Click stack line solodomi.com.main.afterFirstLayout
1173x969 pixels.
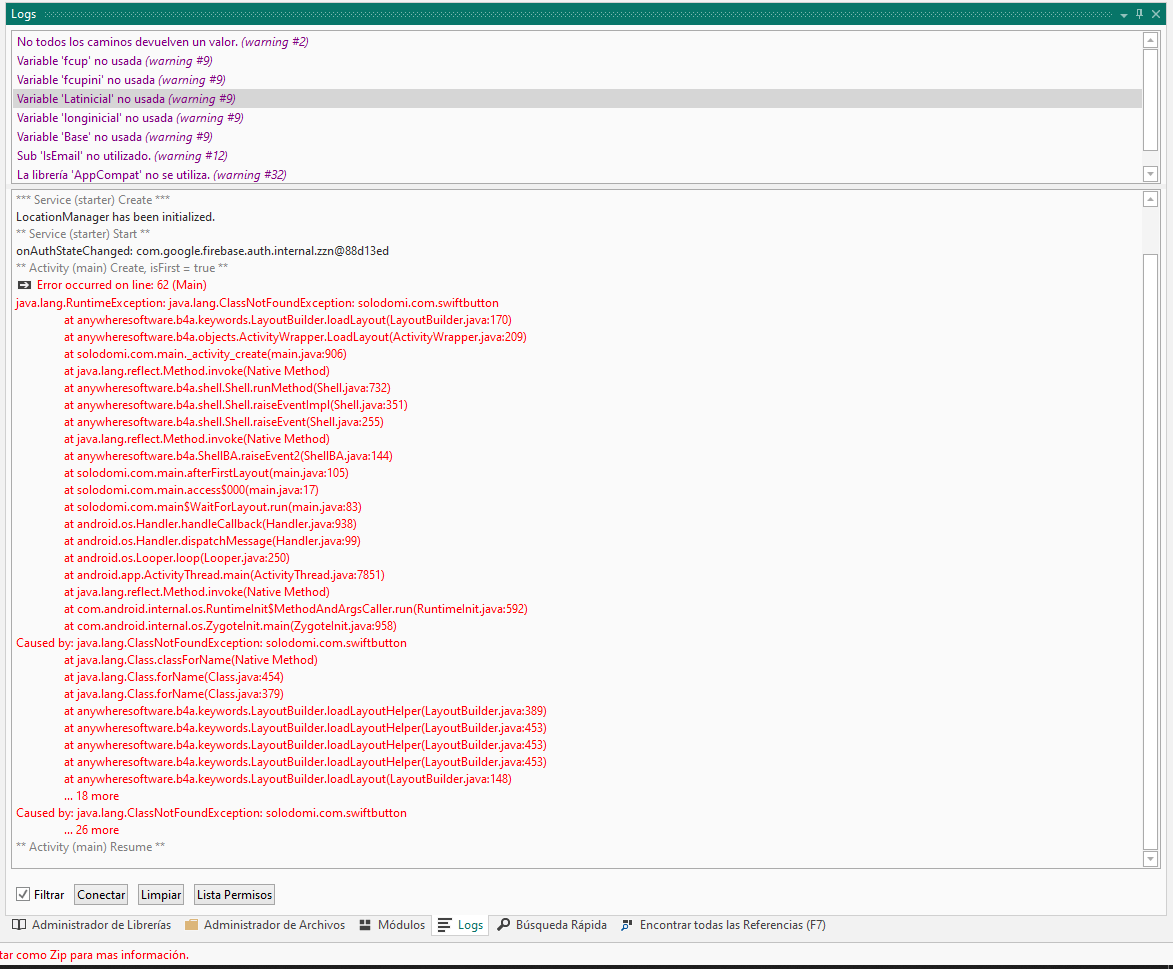[206, 473]
